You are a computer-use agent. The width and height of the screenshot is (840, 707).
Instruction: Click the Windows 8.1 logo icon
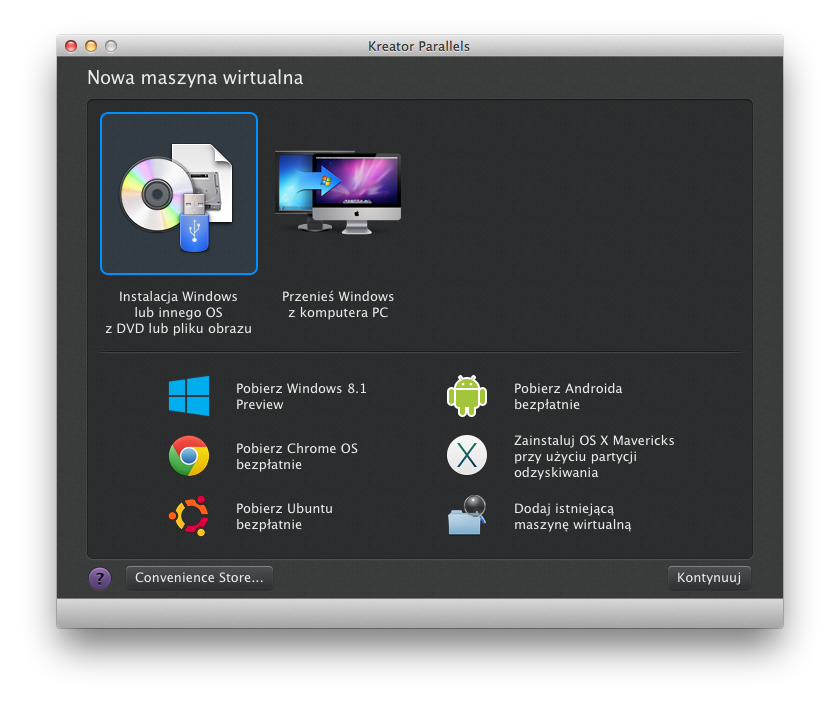pyautogui.click(x=189, y=396)
